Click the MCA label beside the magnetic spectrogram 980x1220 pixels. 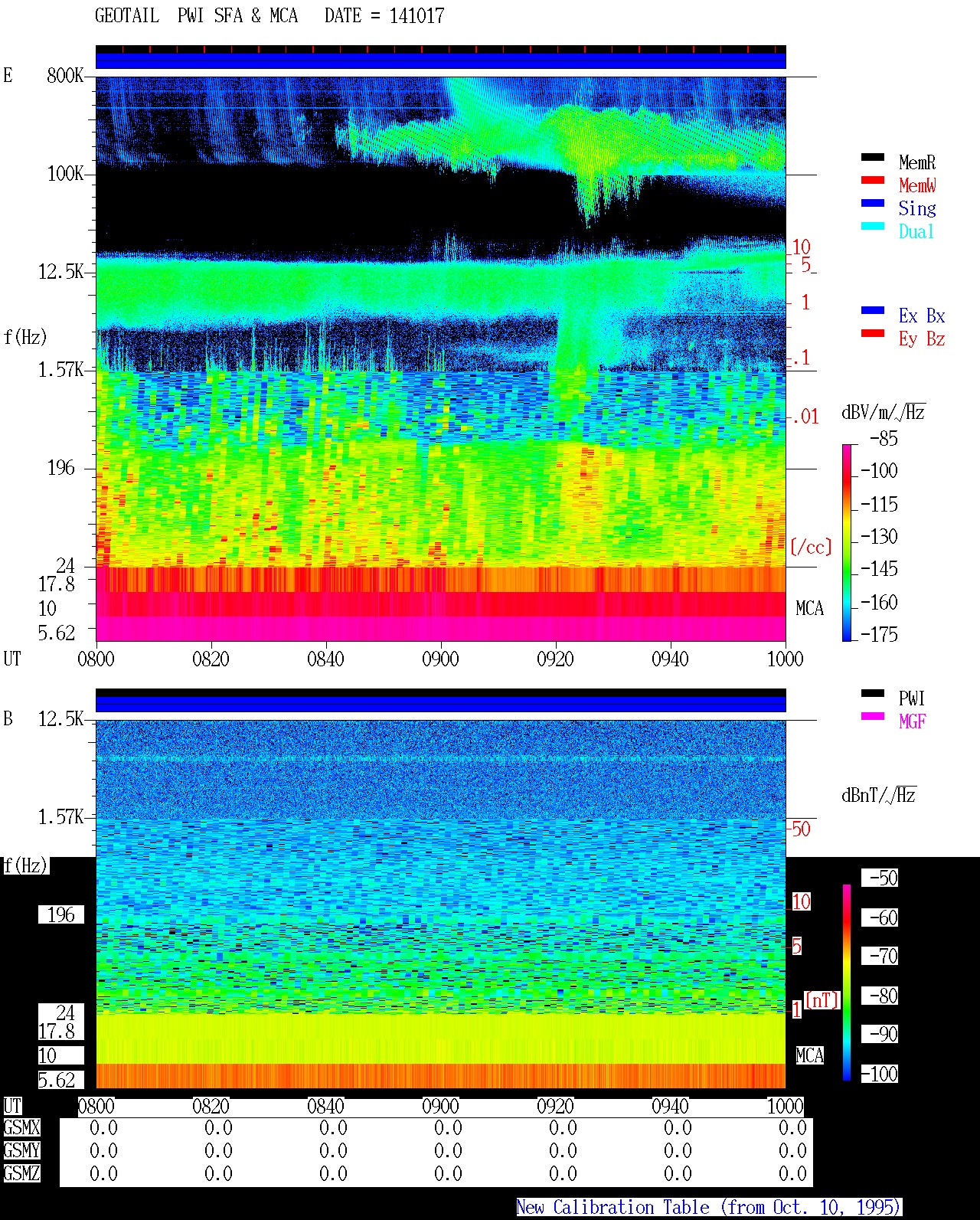pos(809,1056)
